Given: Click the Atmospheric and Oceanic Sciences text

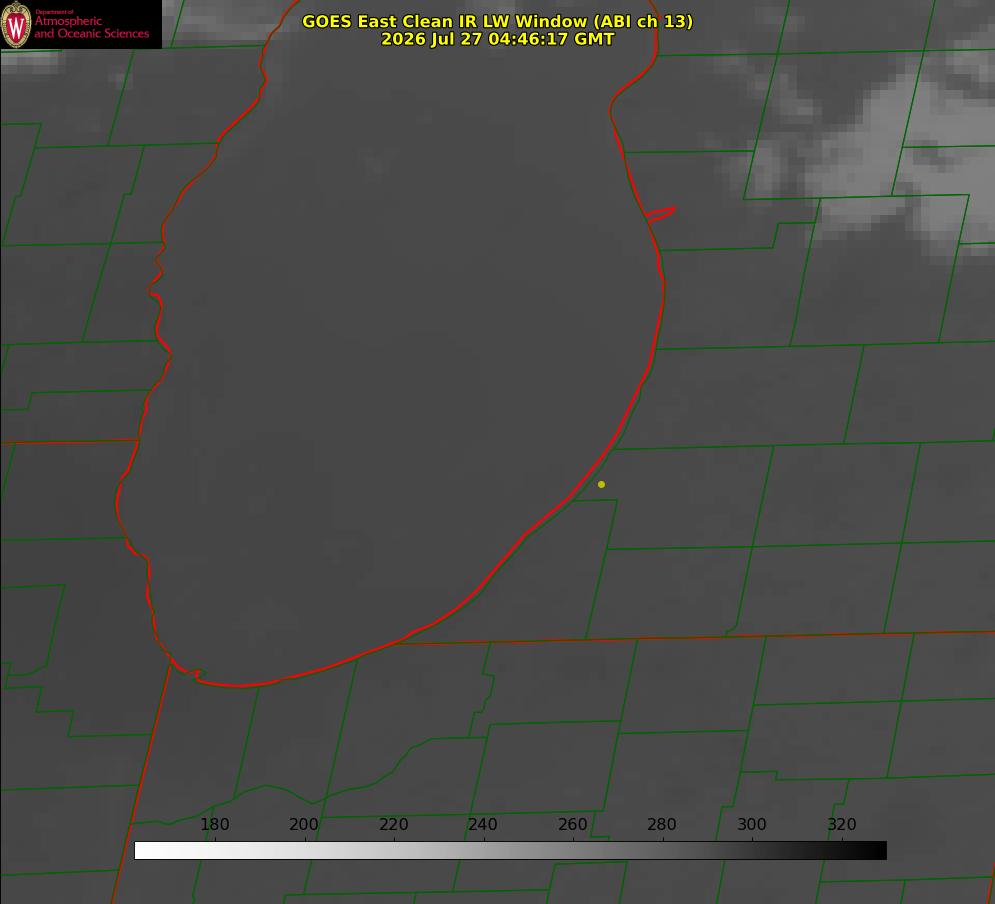Looking at the screenshot, I should tap(91, 27).
